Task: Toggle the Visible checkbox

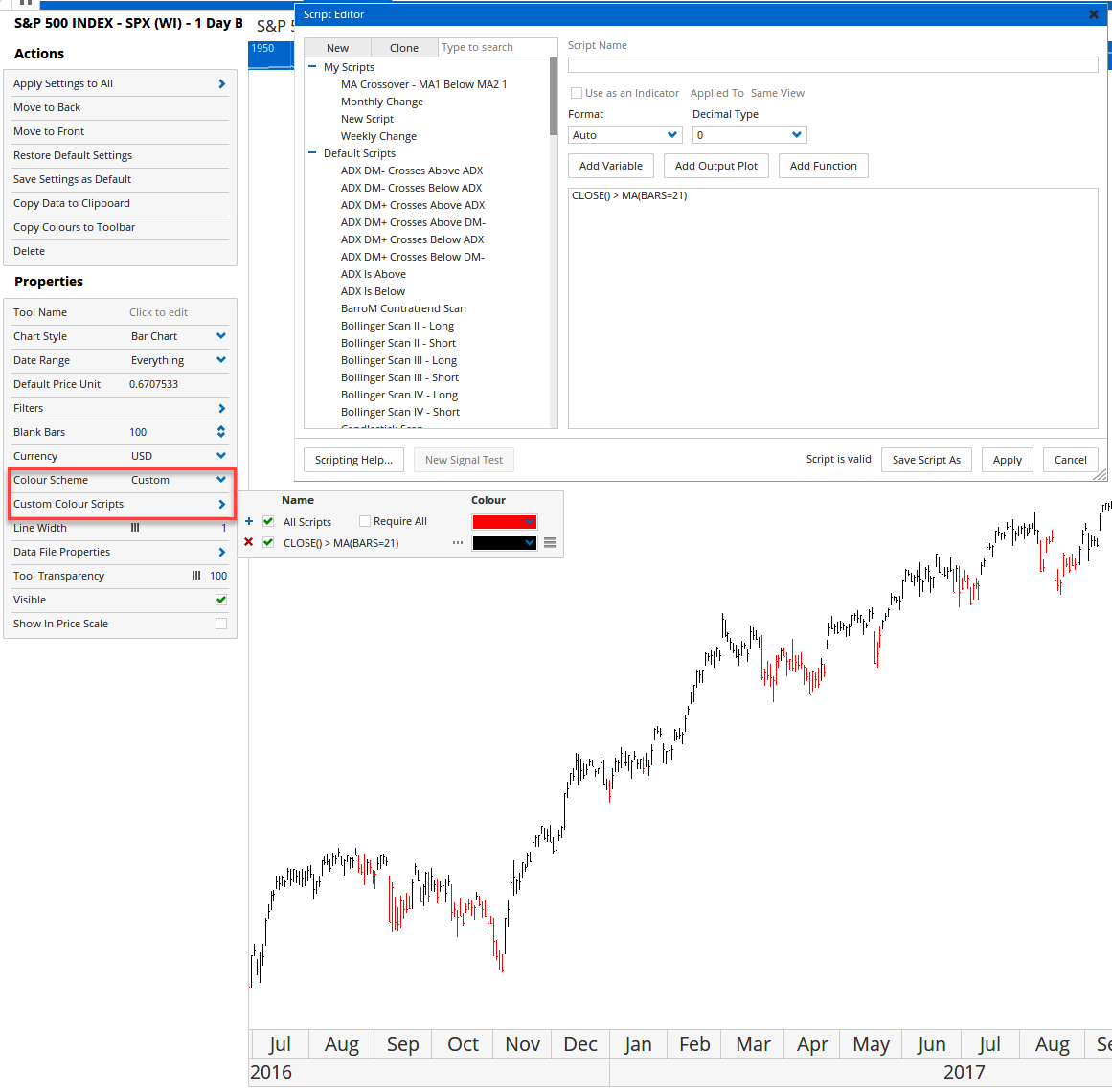Action: 221,600
